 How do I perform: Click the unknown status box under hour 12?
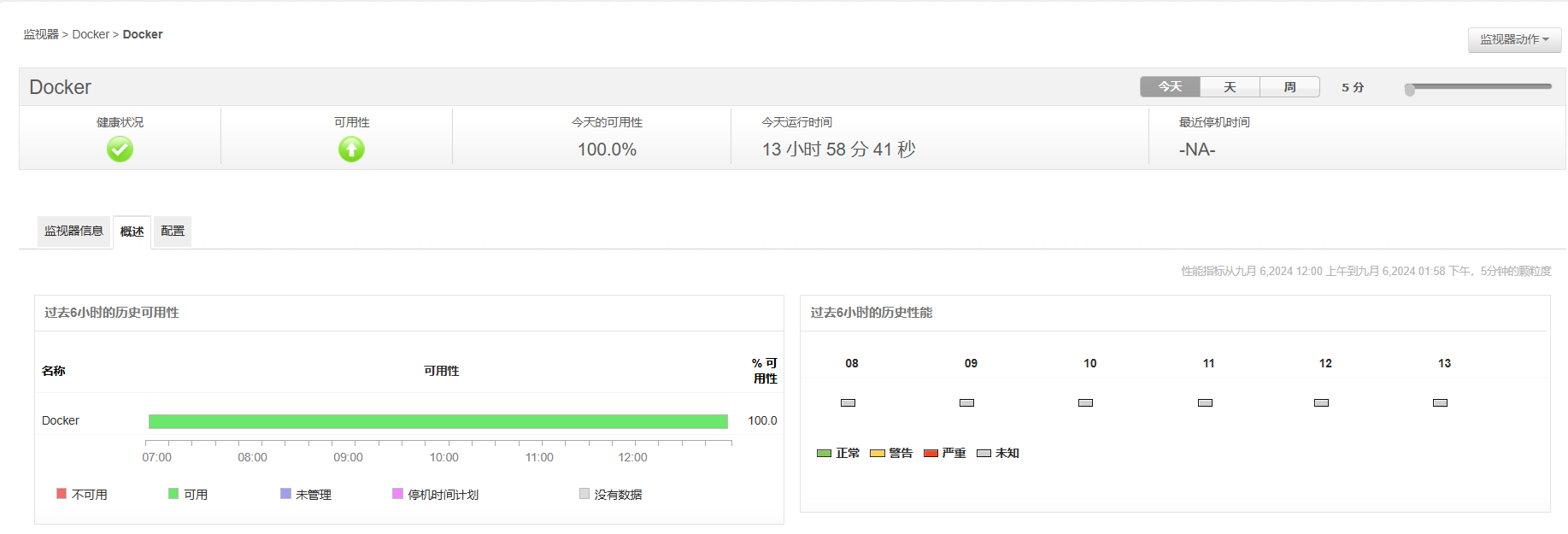click(x=1321, y=402)
